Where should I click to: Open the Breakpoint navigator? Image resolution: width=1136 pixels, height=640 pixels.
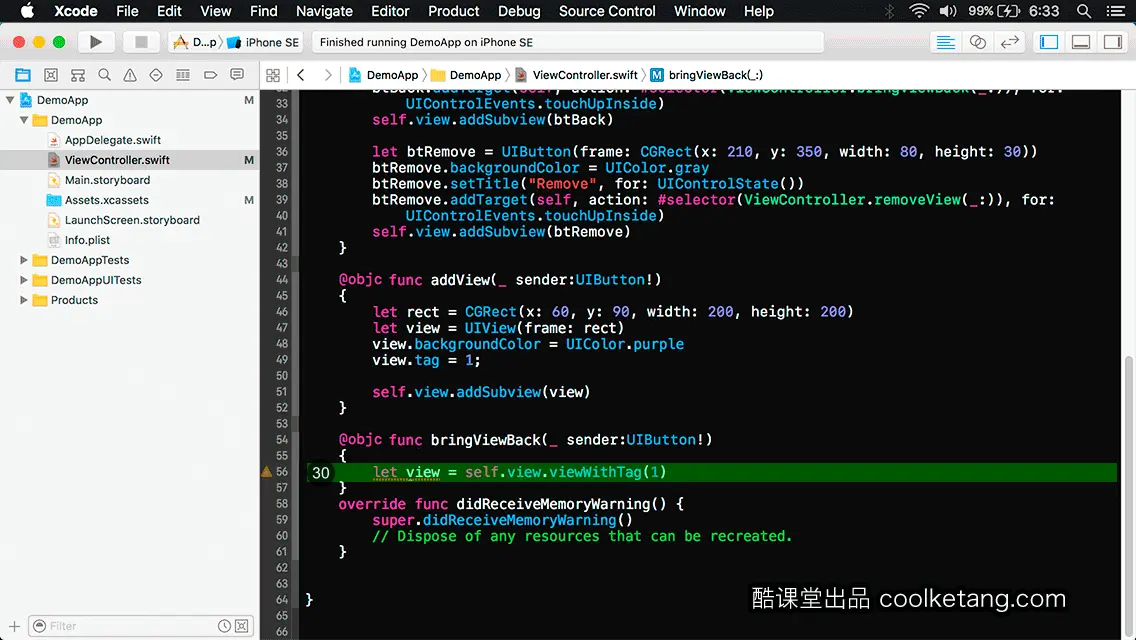pyautogui.click(x=210, y=75)
